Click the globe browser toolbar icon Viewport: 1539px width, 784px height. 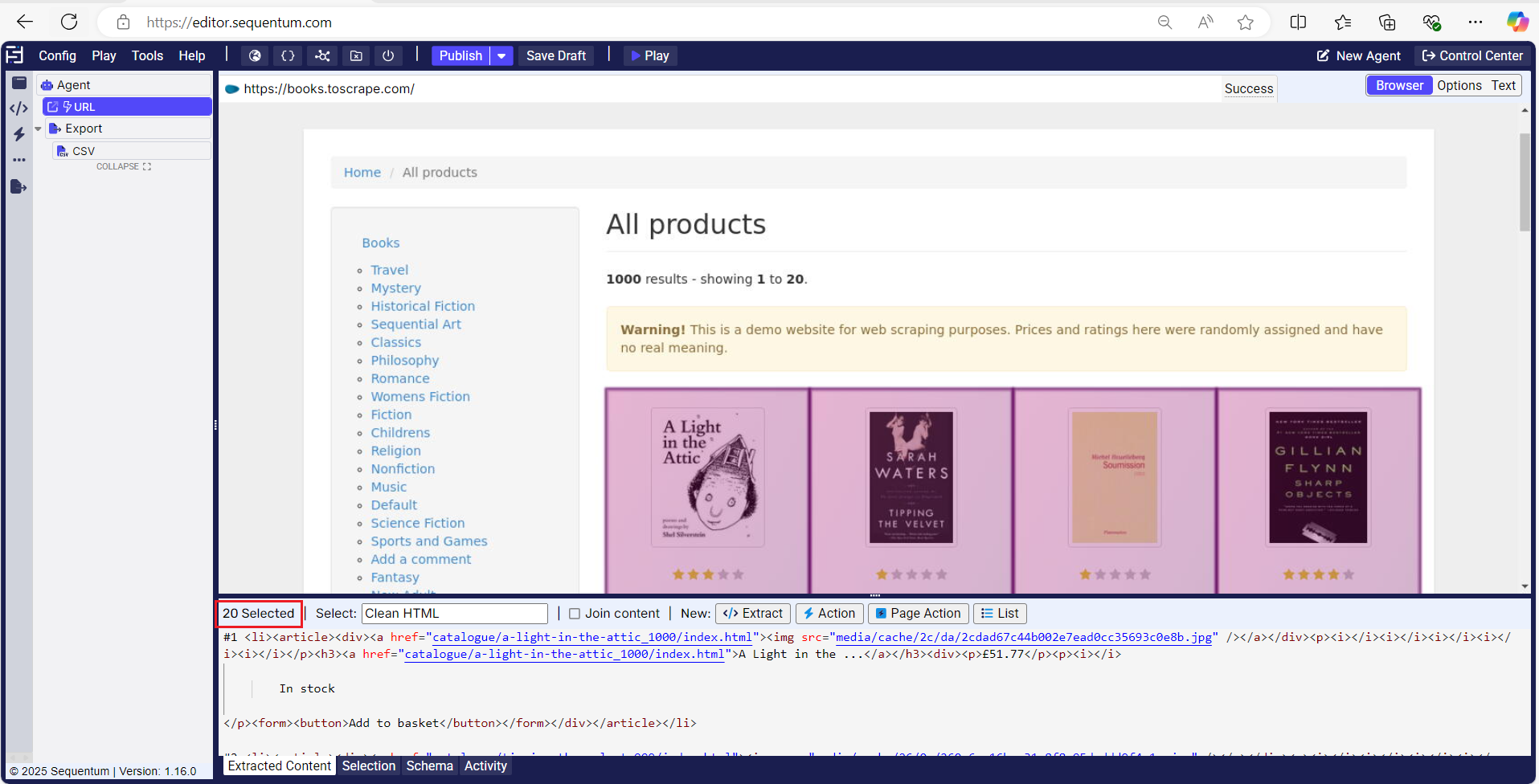255,55
